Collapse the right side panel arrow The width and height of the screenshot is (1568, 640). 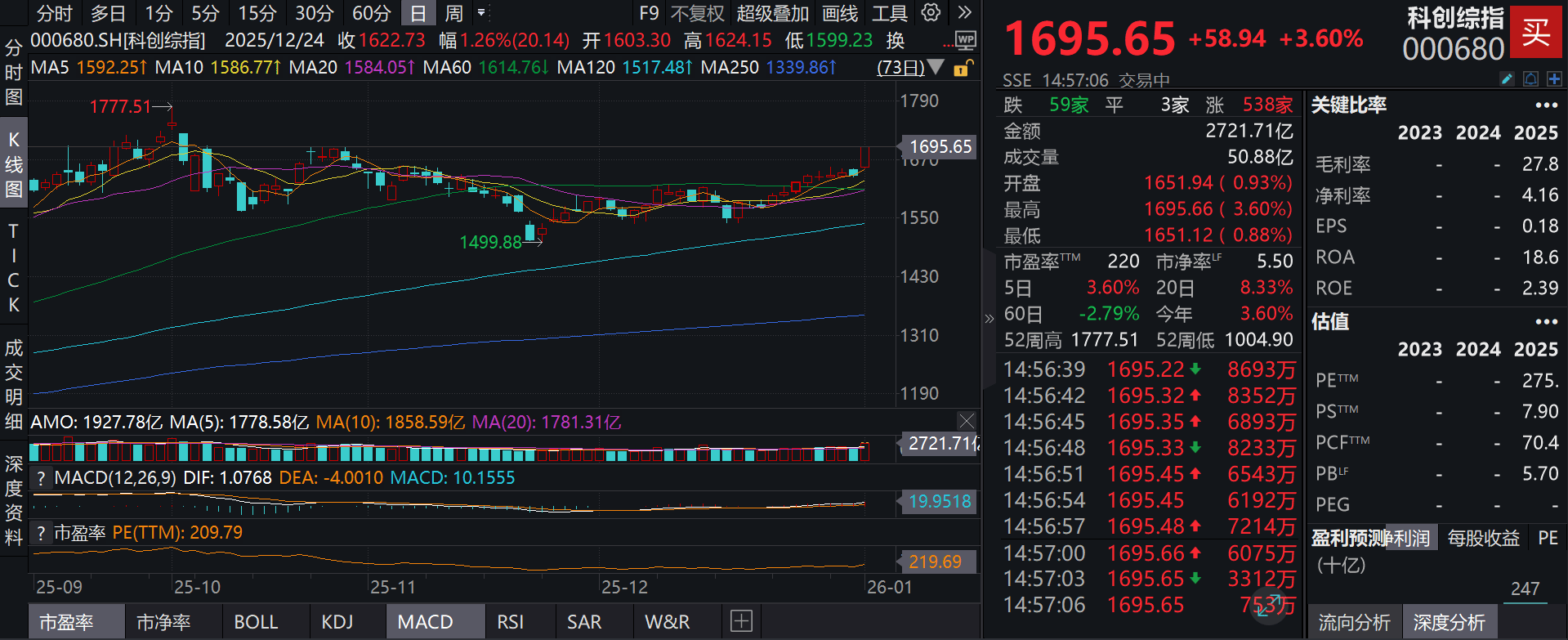click(989, 319)
